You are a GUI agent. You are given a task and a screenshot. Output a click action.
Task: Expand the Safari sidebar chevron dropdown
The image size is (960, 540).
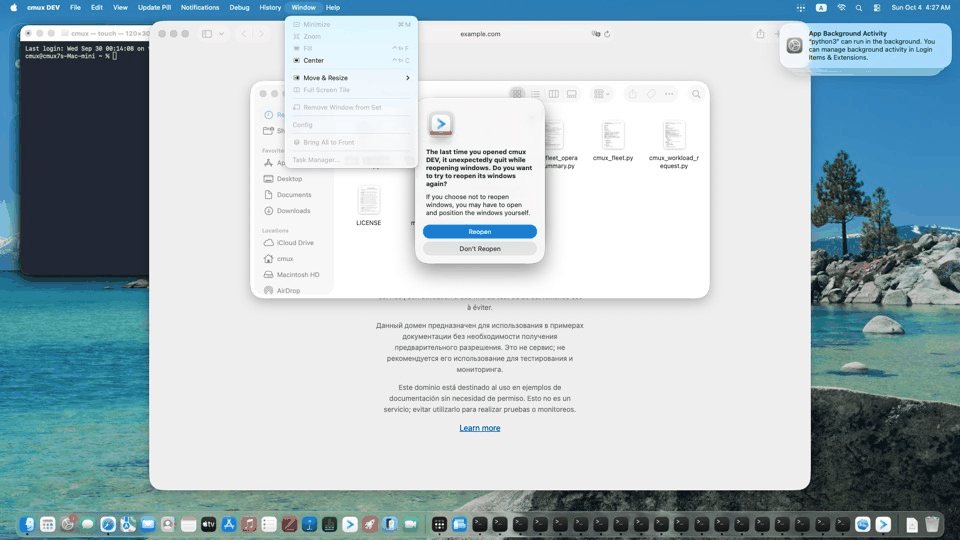221,34
